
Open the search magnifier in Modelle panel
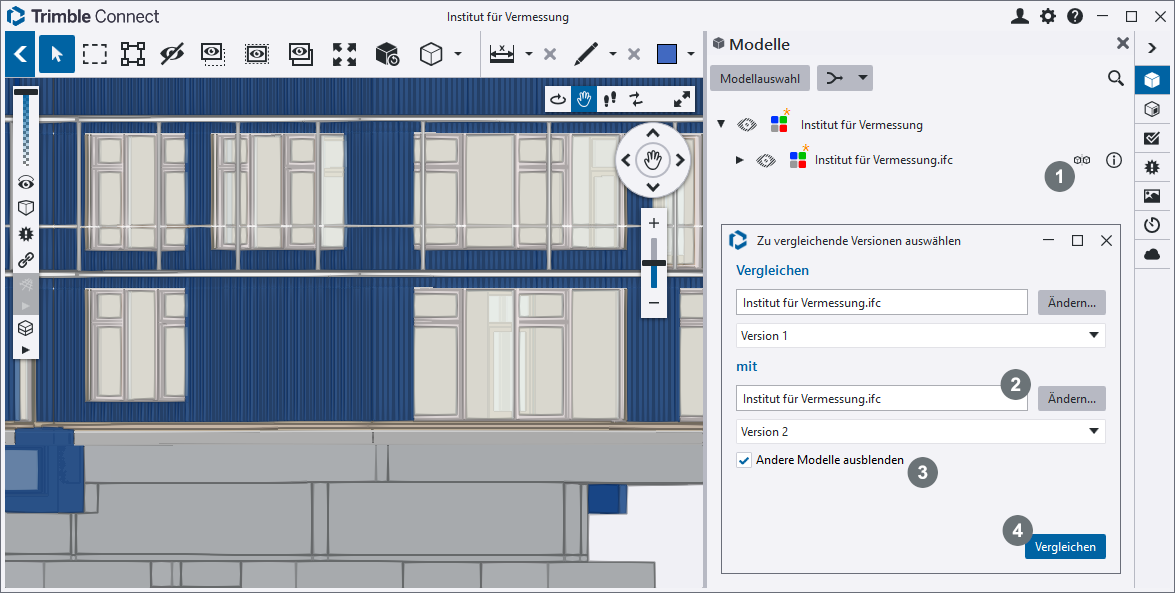point(1115,78)
